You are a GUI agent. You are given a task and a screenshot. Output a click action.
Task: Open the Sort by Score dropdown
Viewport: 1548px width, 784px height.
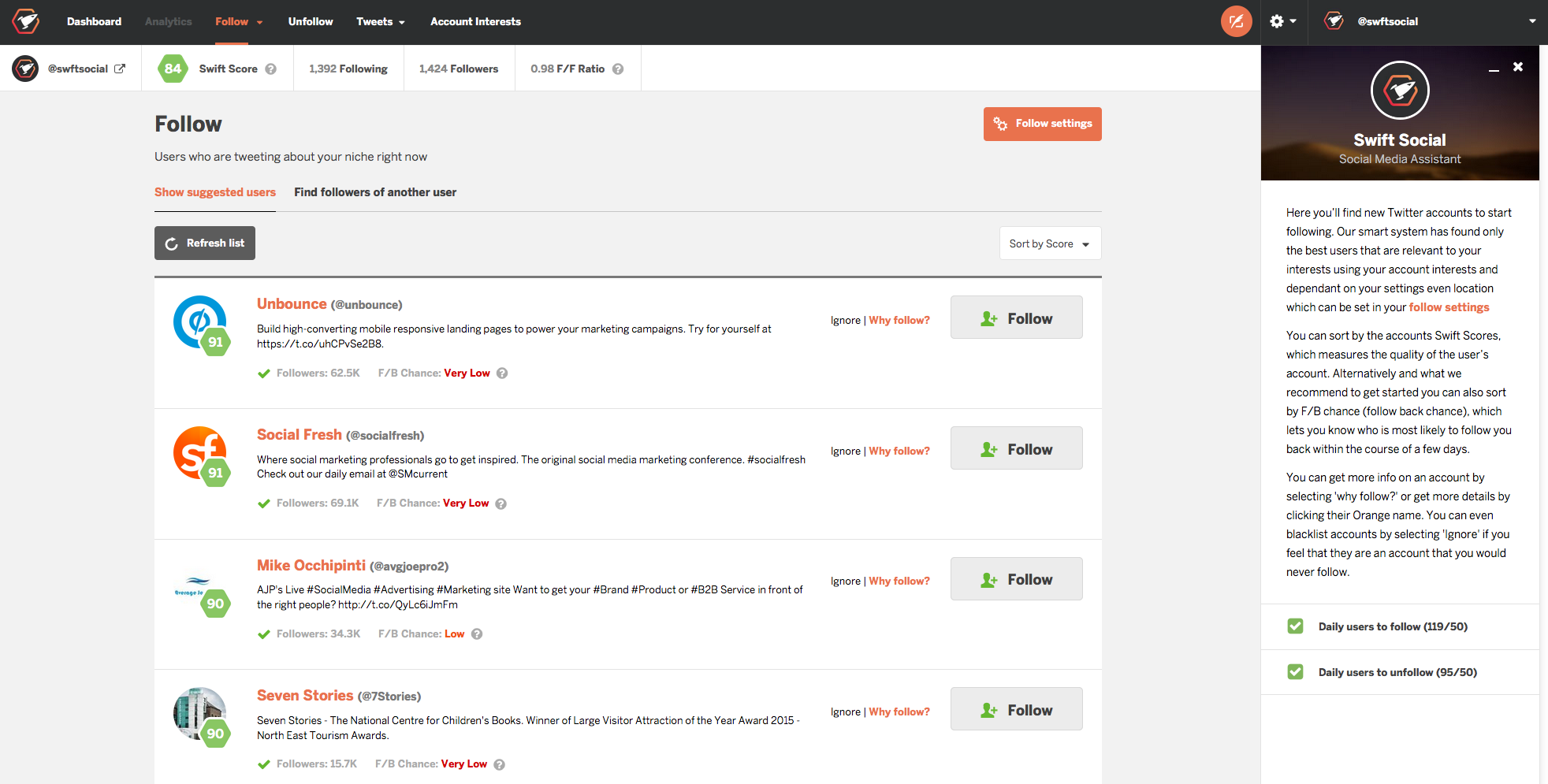coord(1049,243)
